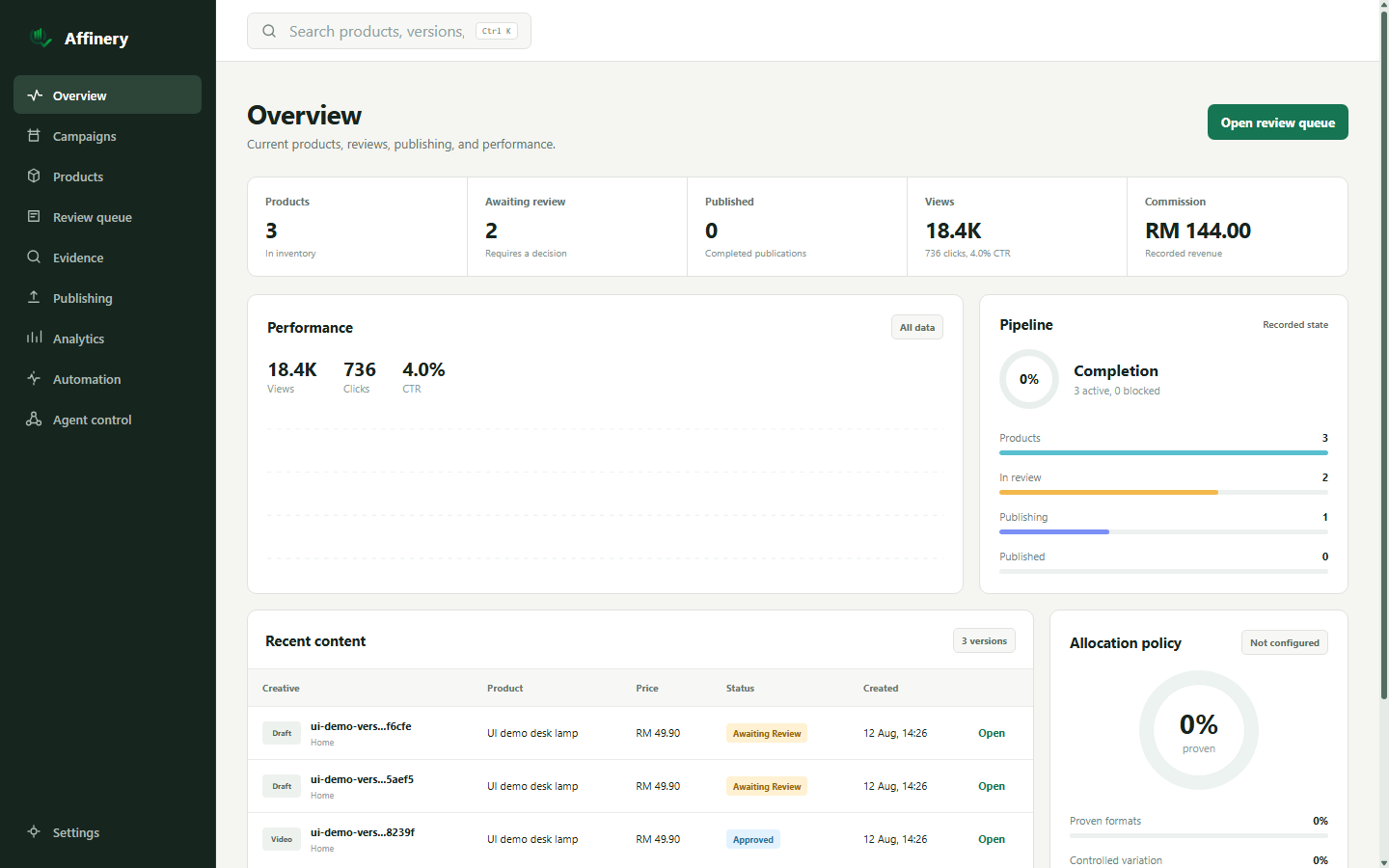Open Settings at sidebar bottom
This screenshot has height=868, width=1389.
coord(107,832)
